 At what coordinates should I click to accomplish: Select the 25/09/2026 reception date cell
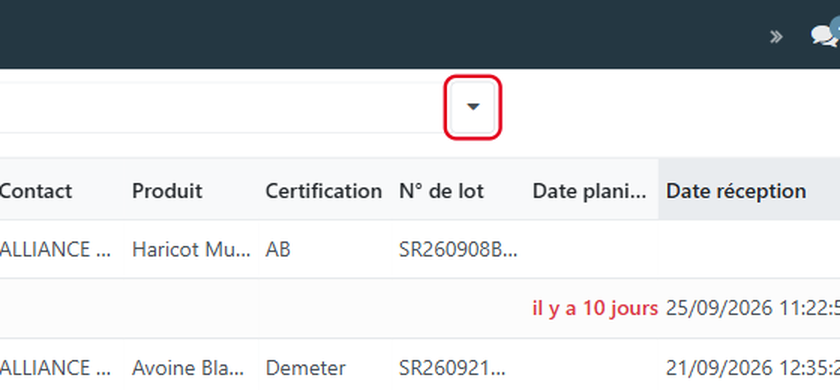click(753, 309)
